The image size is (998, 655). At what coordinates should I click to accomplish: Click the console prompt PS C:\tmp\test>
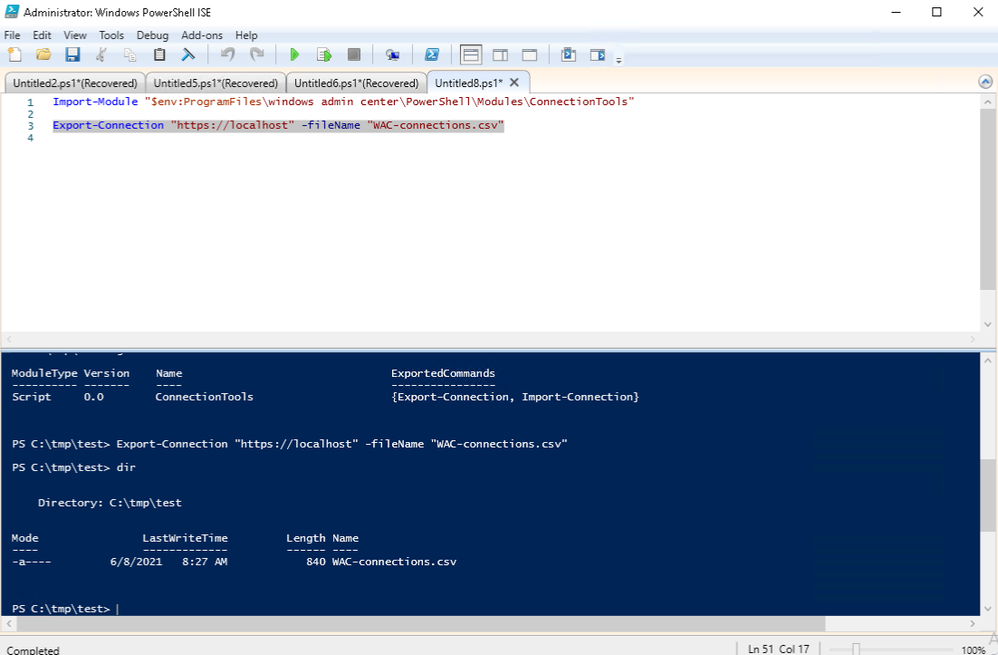[60, 609]
